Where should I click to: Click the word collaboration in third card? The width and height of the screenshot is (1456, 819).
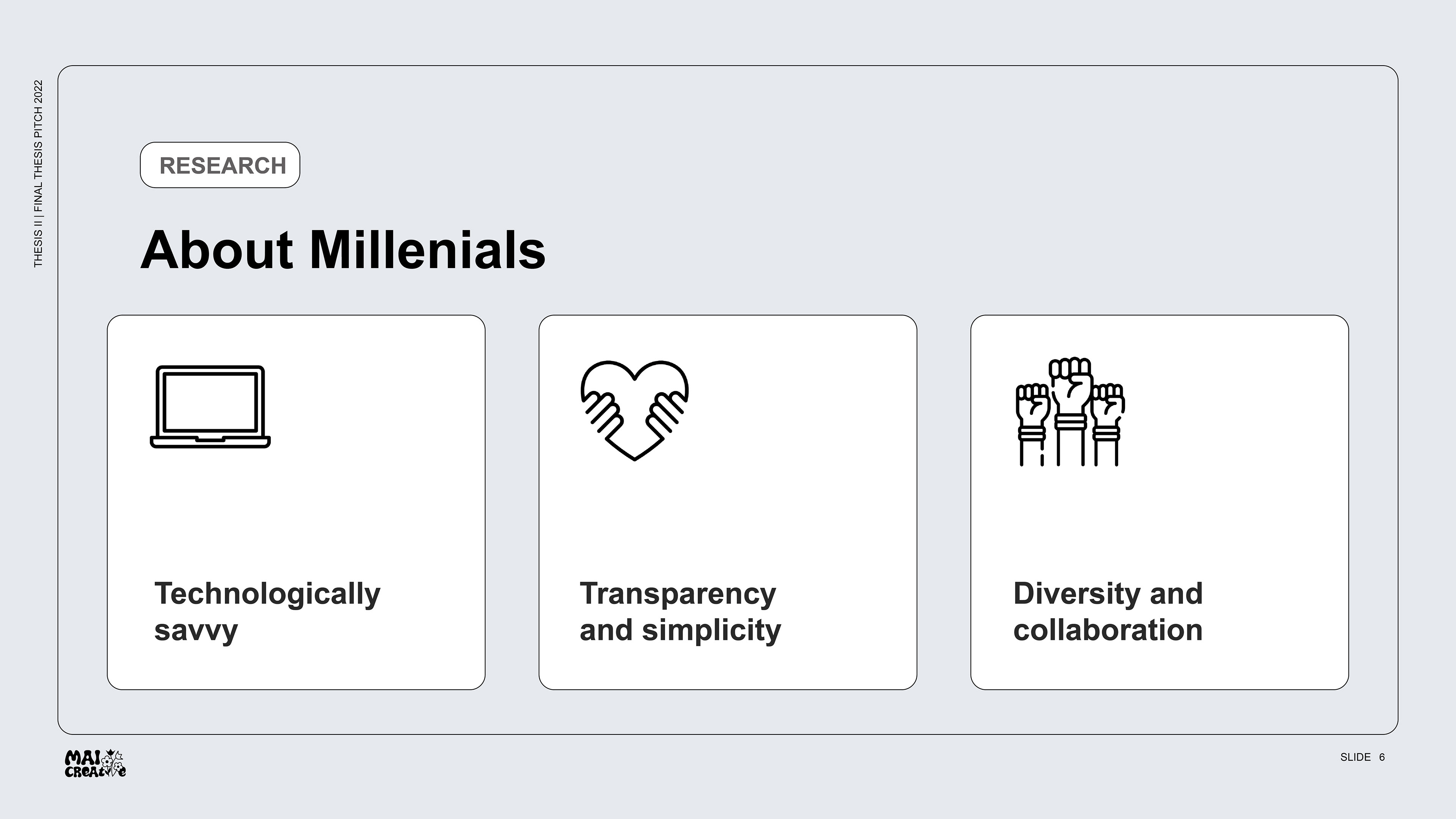pyautogui.click(x=1108, y=630)
